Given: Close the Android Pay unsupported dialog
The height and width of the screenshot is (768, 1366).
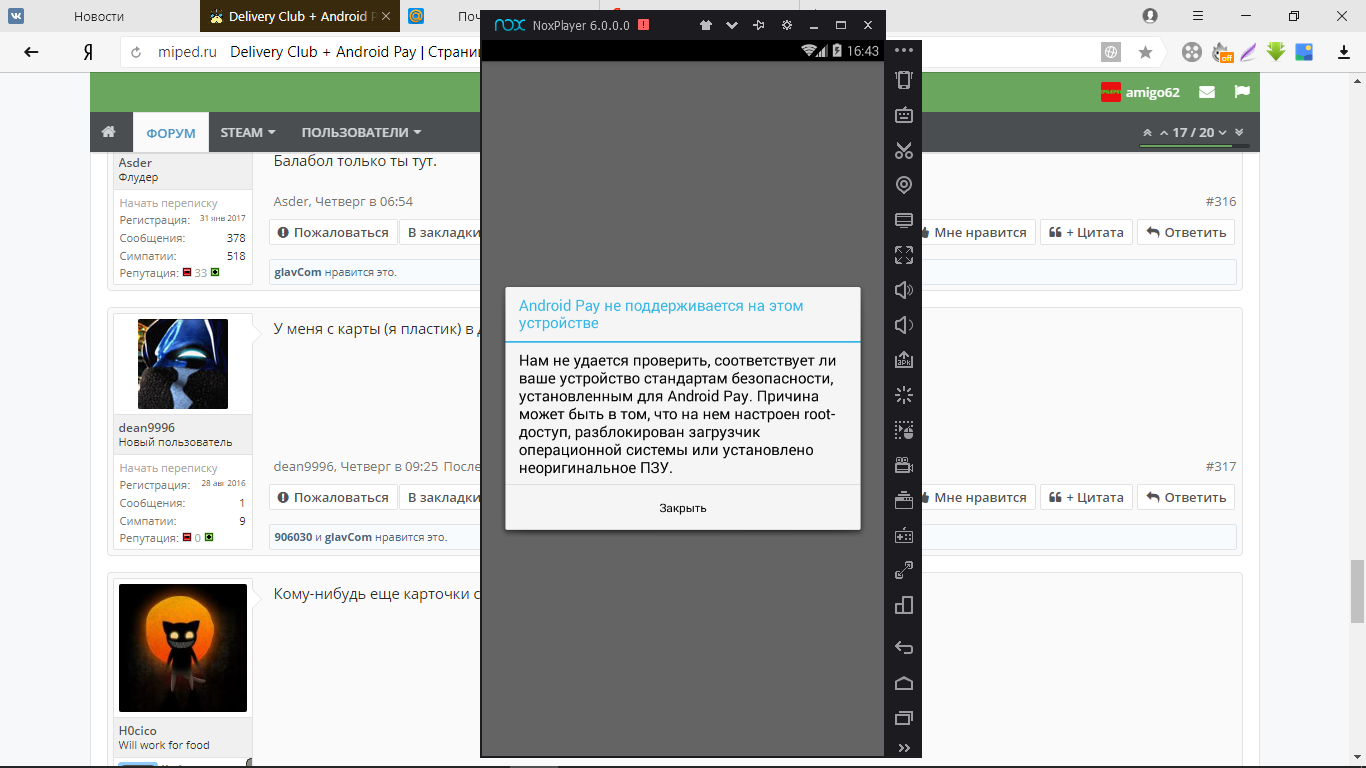Looking at the screenshot, I should (683, 508).
